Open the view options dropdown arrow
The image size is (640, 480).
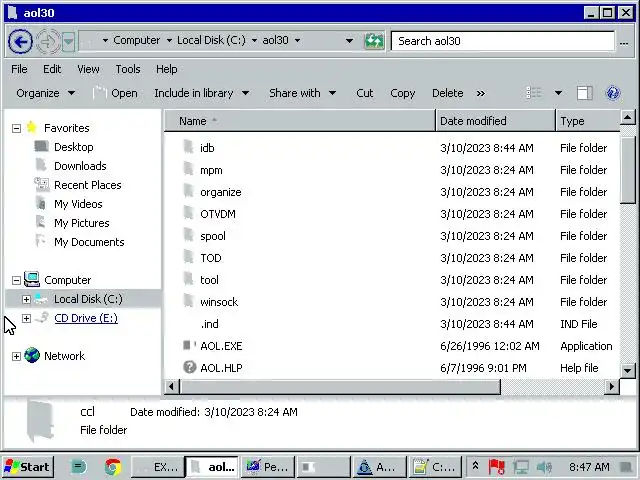pos(558,93)
